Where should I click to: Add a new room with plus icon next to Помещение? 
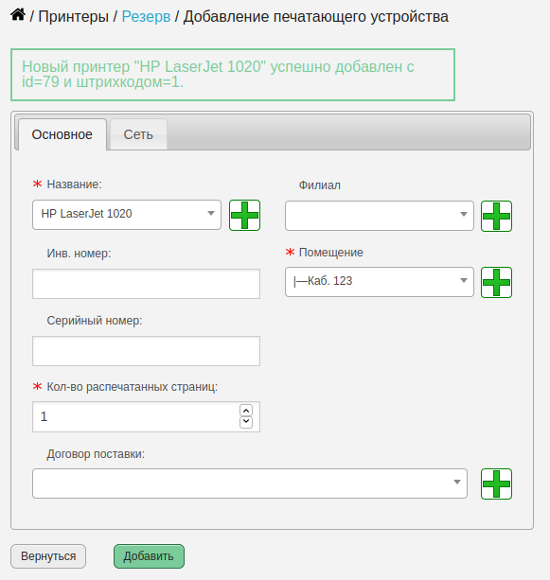click(496, 282)
